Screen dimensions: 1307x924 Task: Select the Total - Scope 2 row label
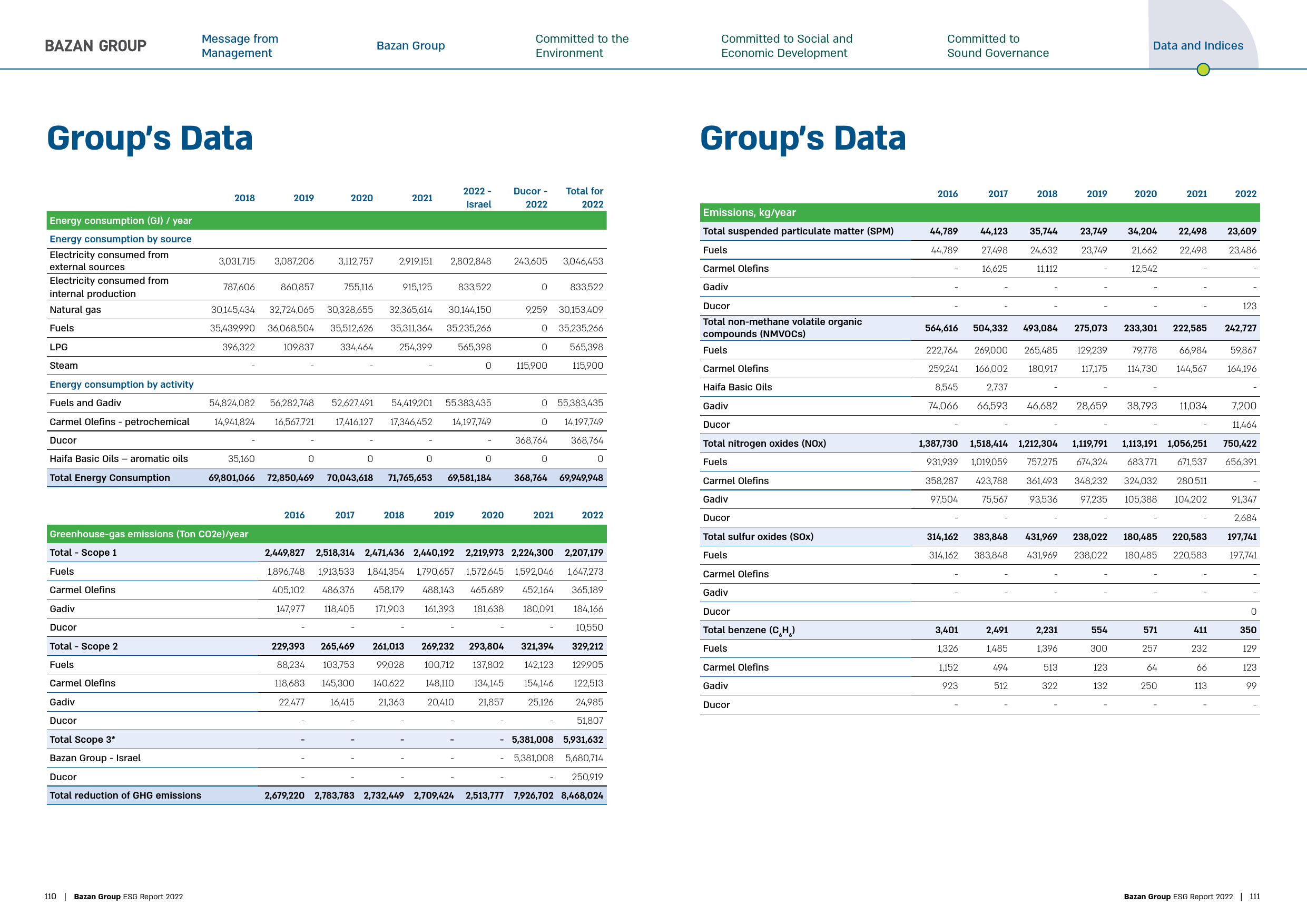(84, 646)
